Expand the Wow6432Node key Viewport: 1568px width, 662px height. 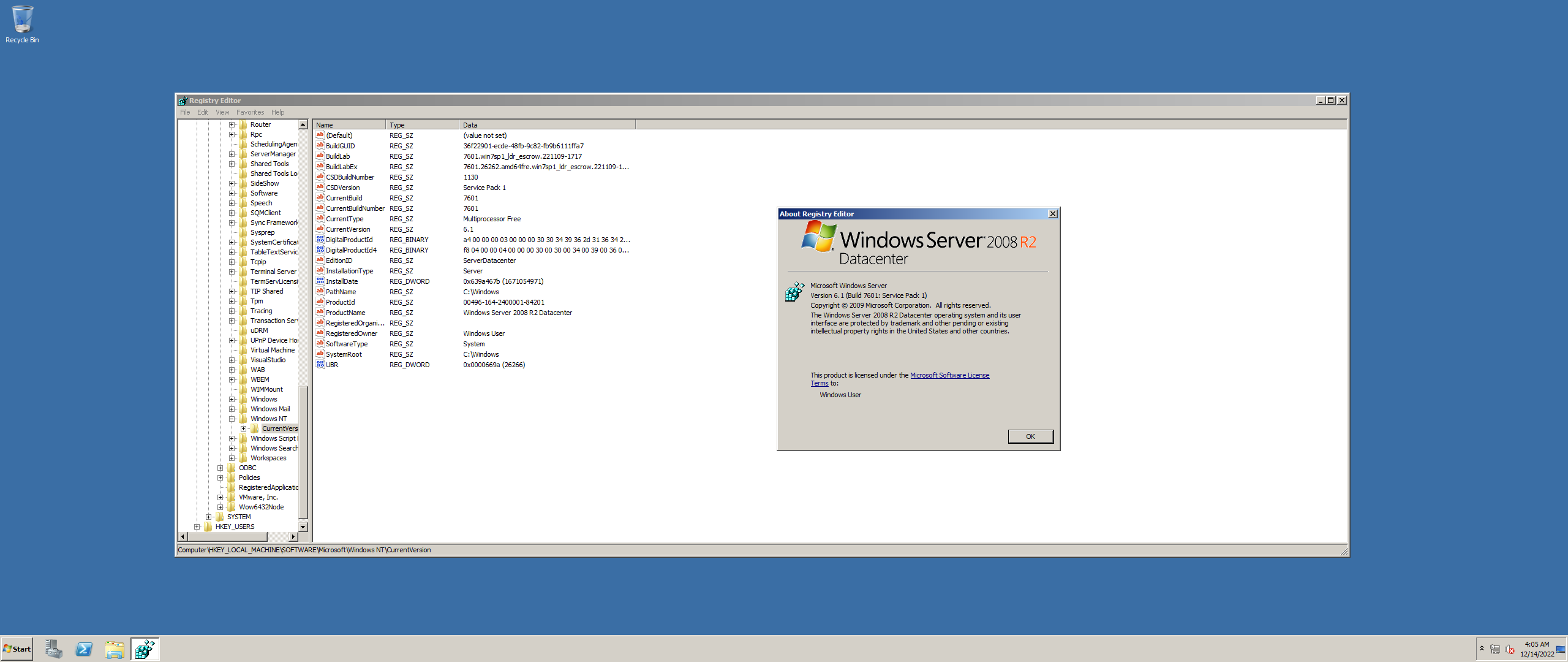220,507
